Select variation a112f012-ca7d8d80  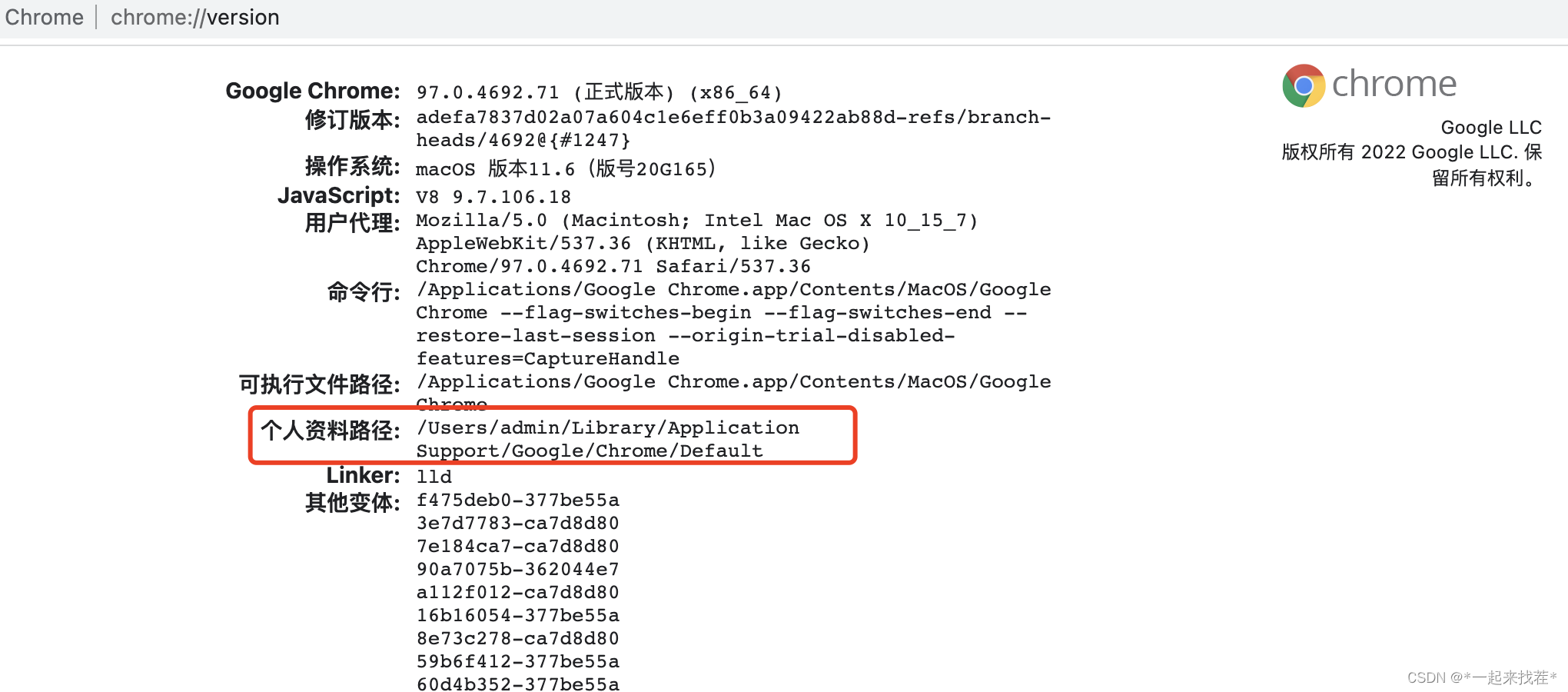[518, 593]
